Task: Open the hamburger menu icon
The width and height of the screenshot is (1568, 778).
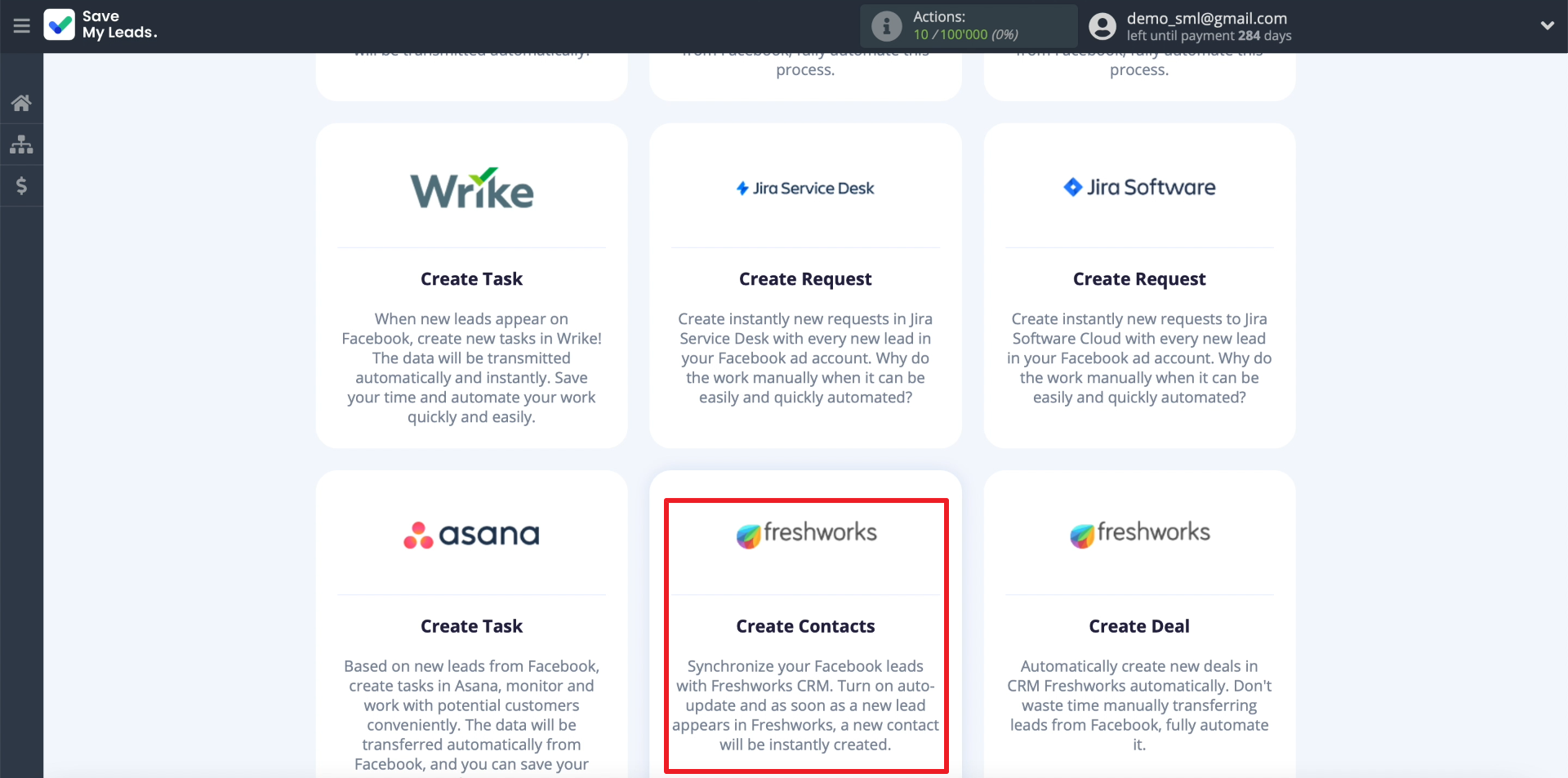Action: 22,26
